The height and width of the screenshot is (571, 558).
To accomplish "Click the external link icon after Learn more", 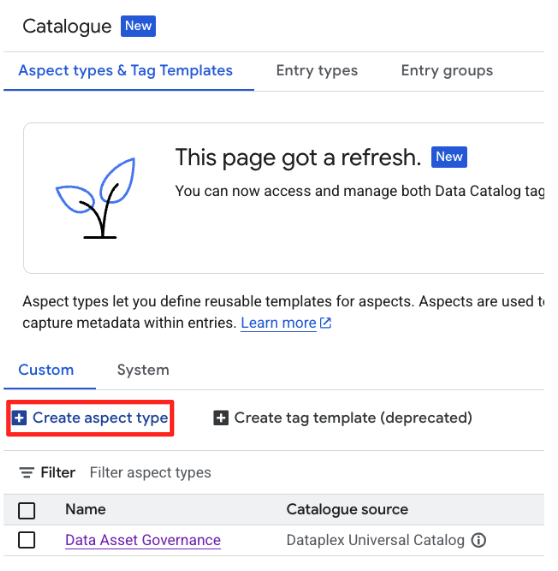I will (x=325, y=323).
